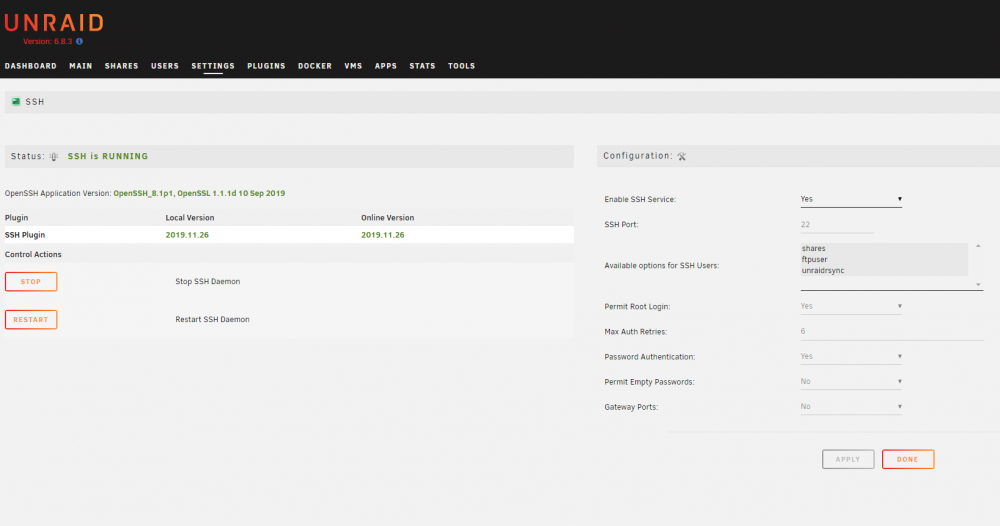Click the 'Local Version' column header
The width and height of the screenshot is (1000, 526).
[x=189, y=218]
